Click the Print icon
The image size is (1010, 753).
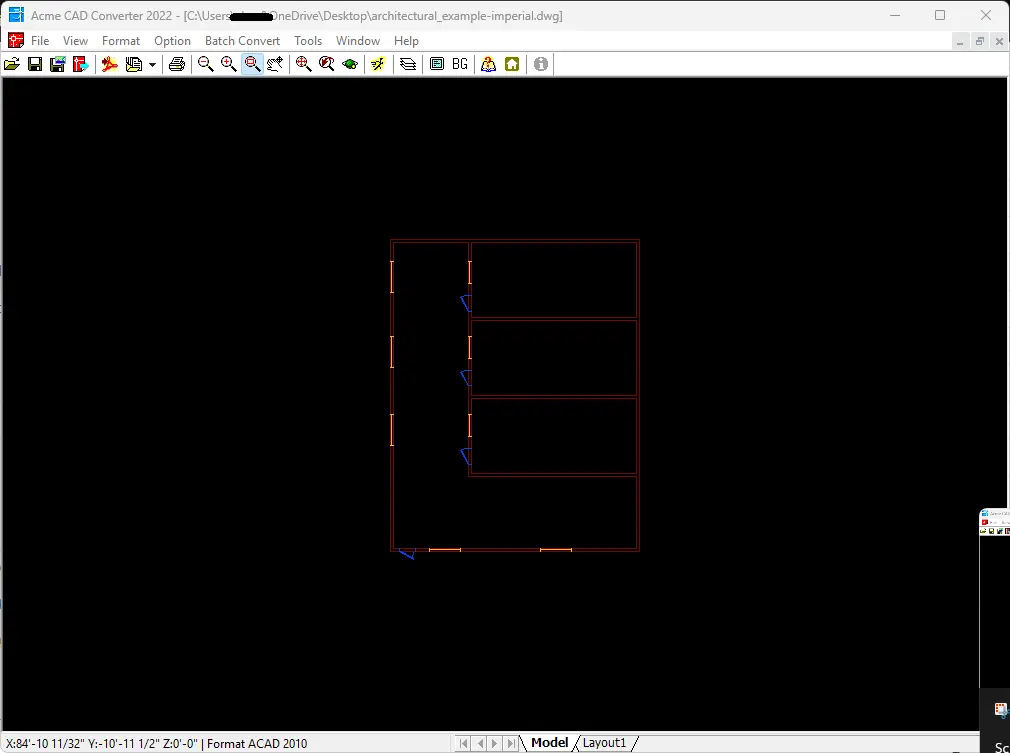click(176, 64)
